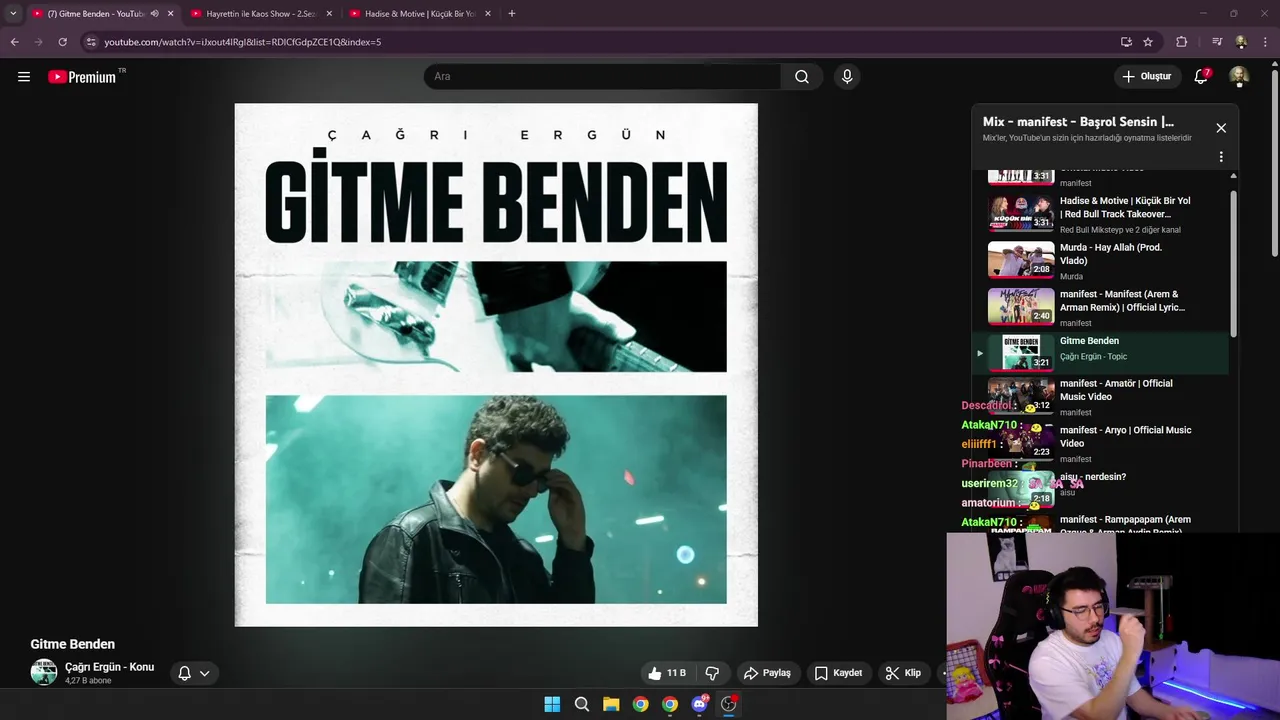Viewport: 1280px width, 720px height.
Task: Click the browser address bar URL
Action: point(243,42)
